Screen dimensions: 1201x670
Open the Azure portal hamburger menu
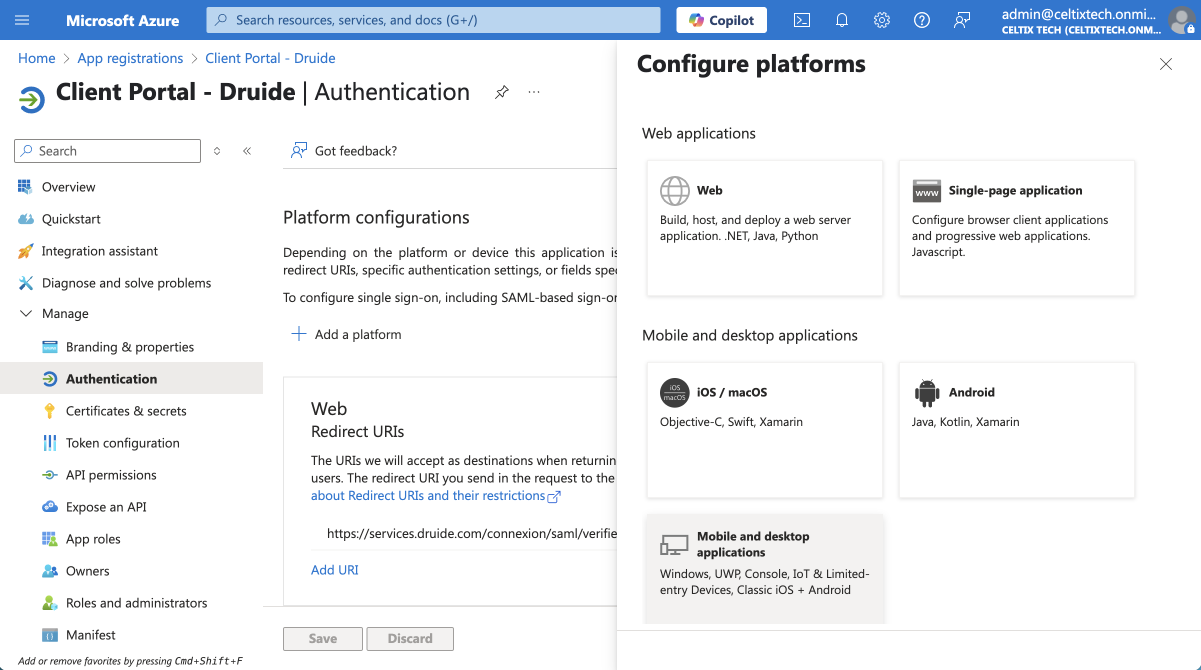pos(23,20)
